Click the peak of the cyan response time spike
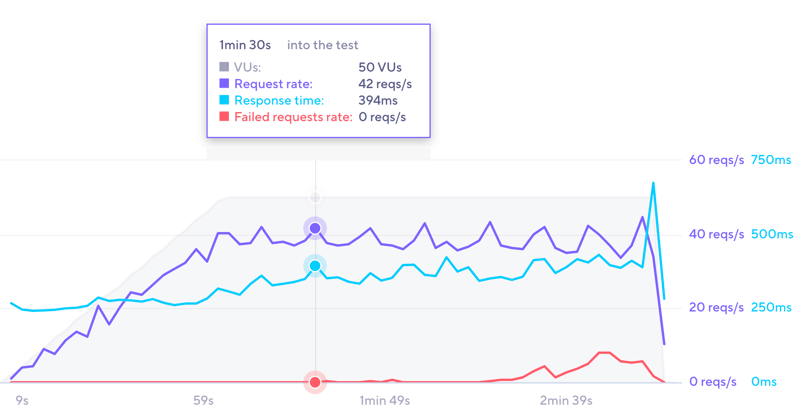 [x=653, y=183]
